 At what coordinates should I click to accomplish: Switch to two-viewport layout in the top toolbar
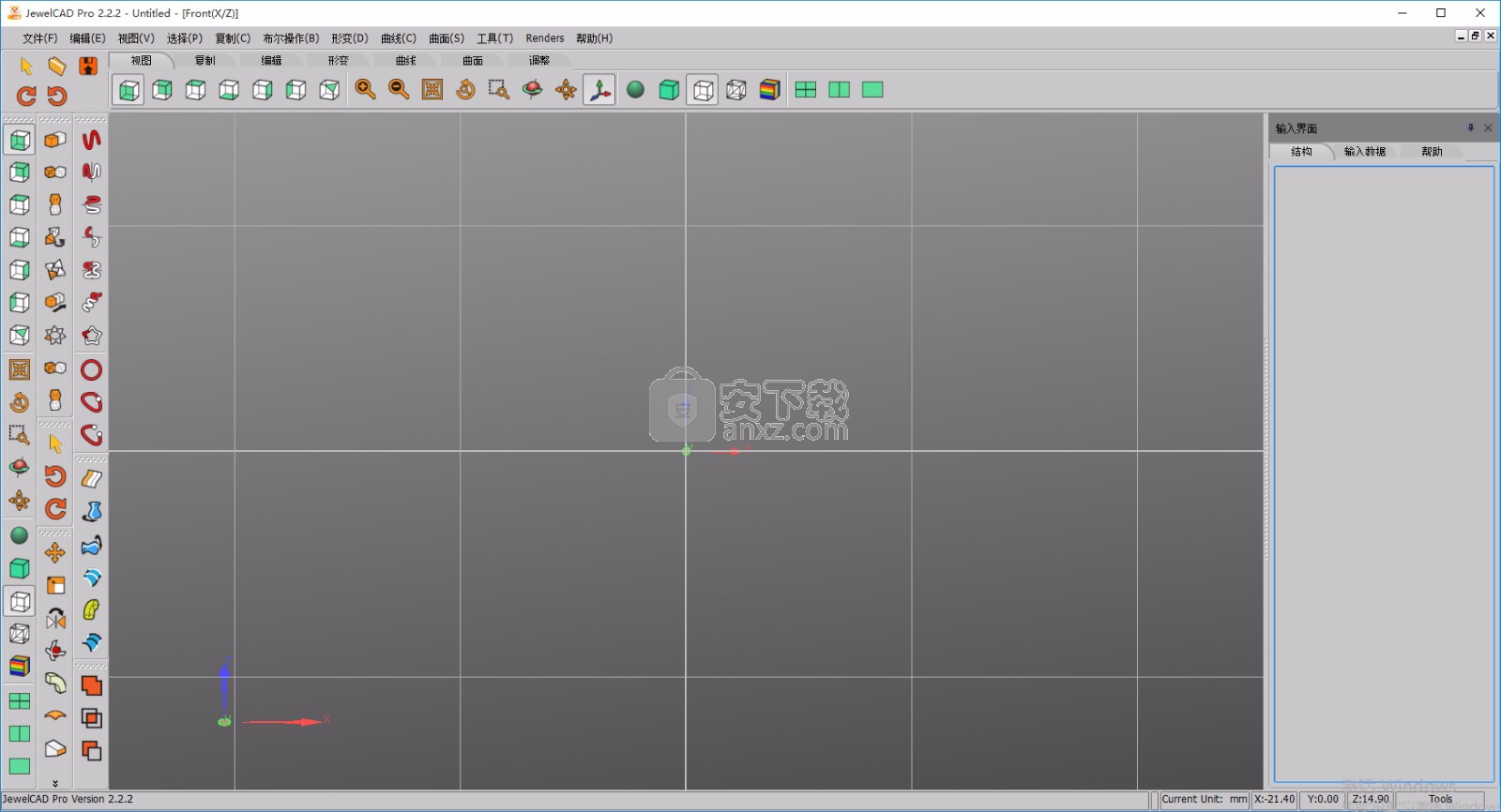pos(840,89)
